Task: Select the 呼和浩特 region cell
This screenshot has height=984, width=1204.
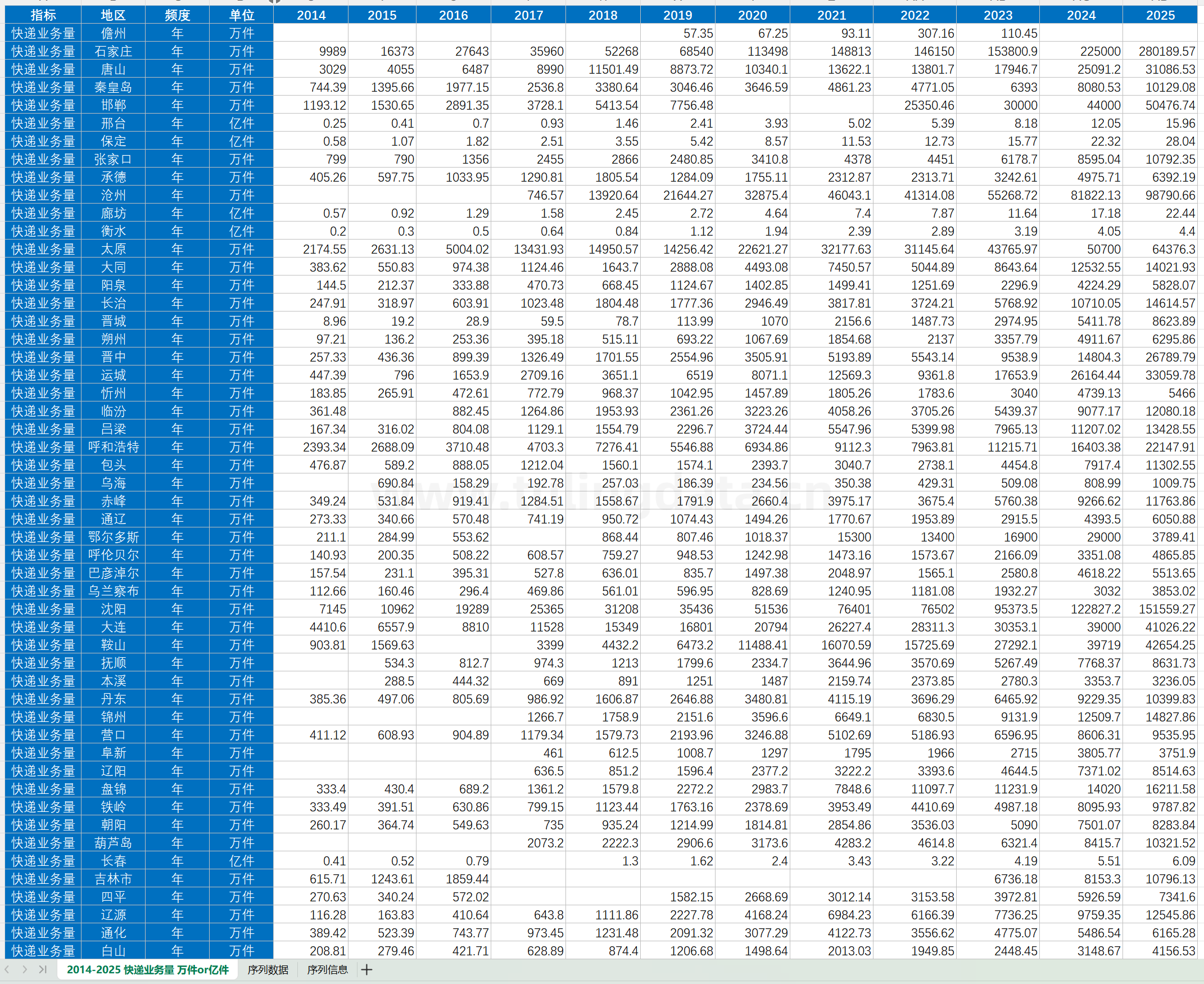Action: pos(114,447)
